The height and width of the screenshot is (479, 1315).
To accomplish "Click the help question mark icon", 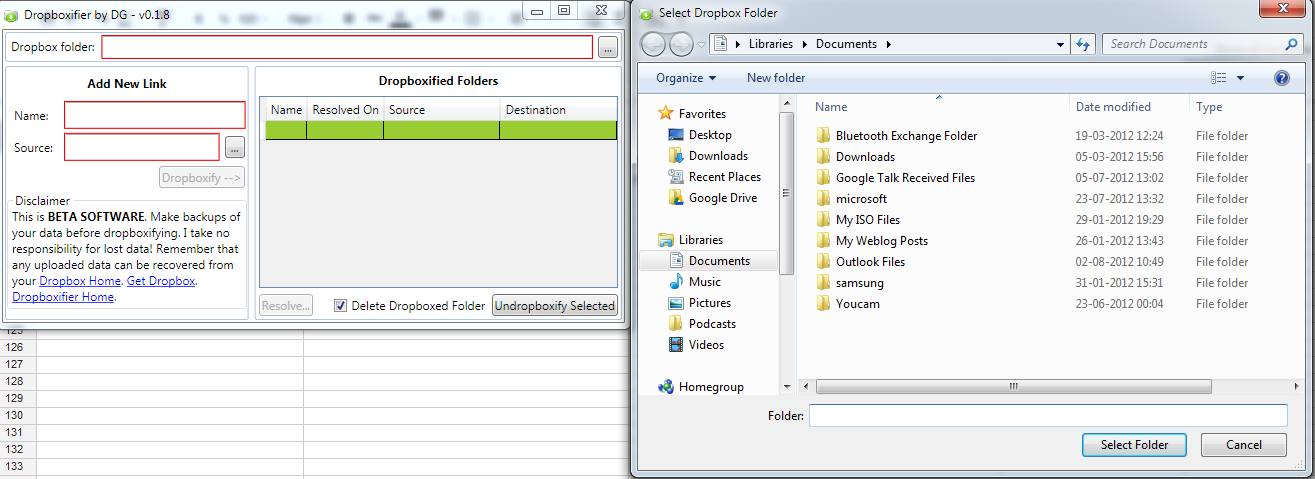I will coord(1282,78).
